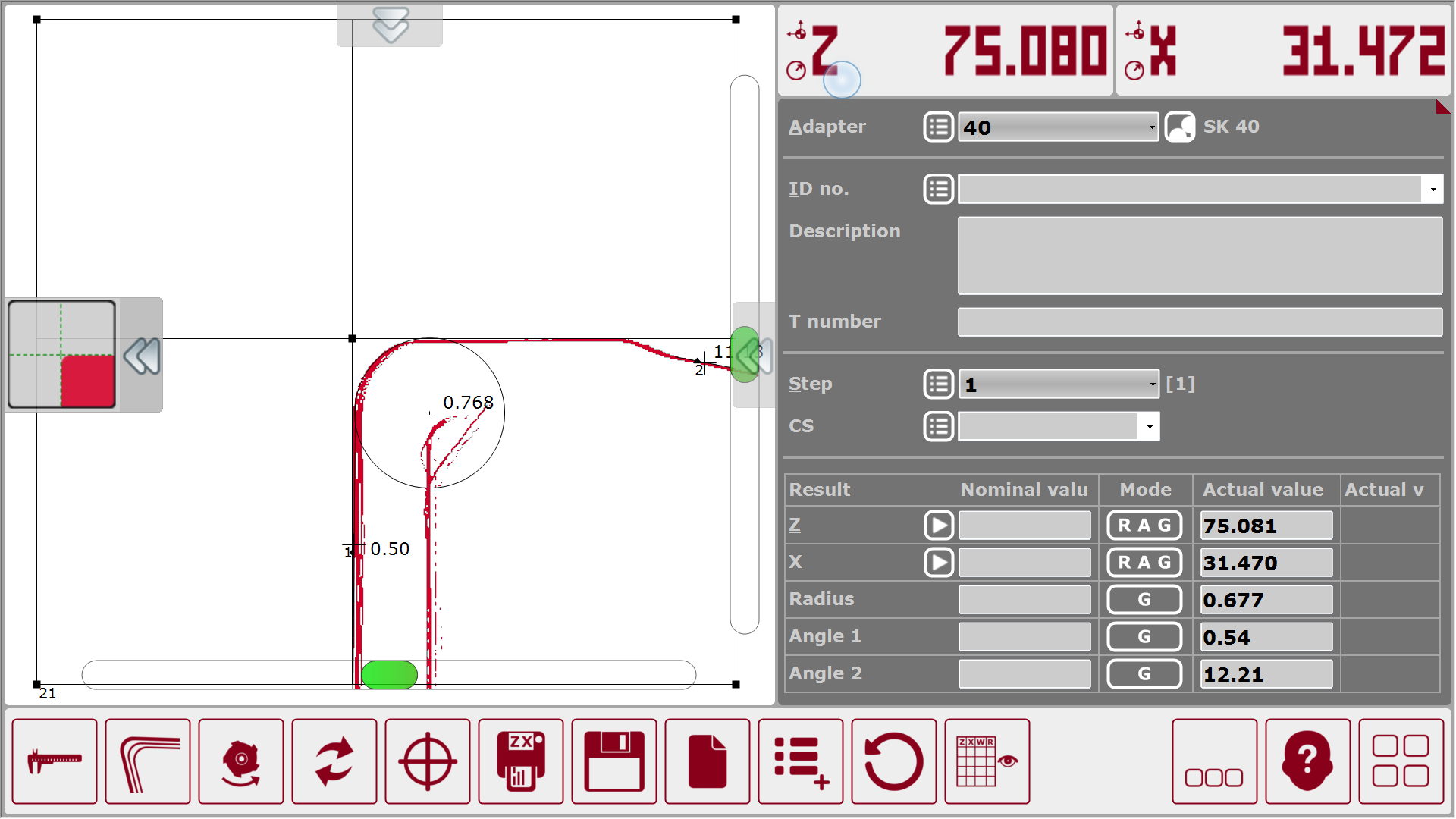This screenshot has width=1456, height=819.
Task: Select the caliper measurement tool
Action: click(x=53, y=761)
